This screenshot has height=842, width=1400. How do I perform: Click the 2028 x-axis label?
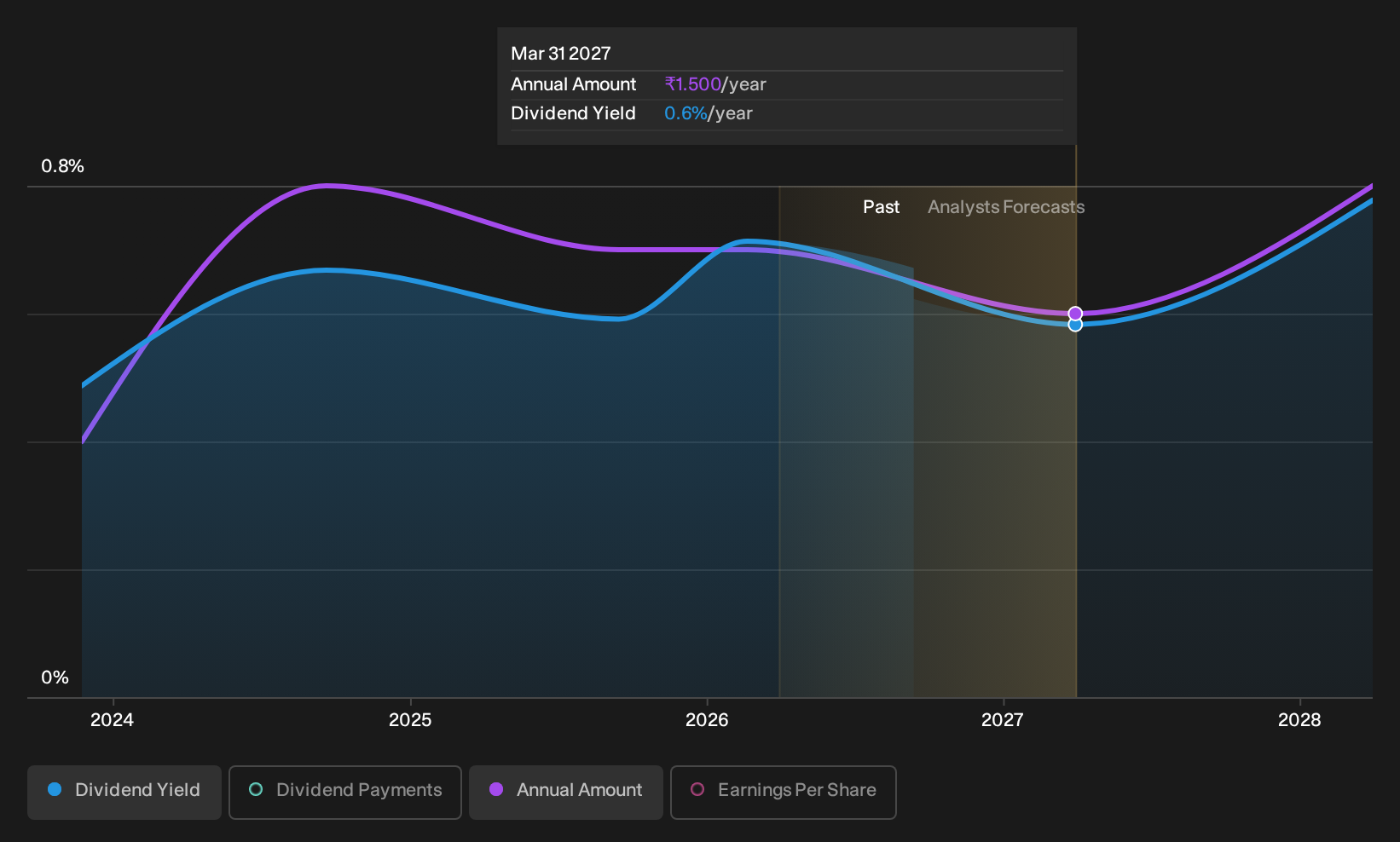point(1299,720)
